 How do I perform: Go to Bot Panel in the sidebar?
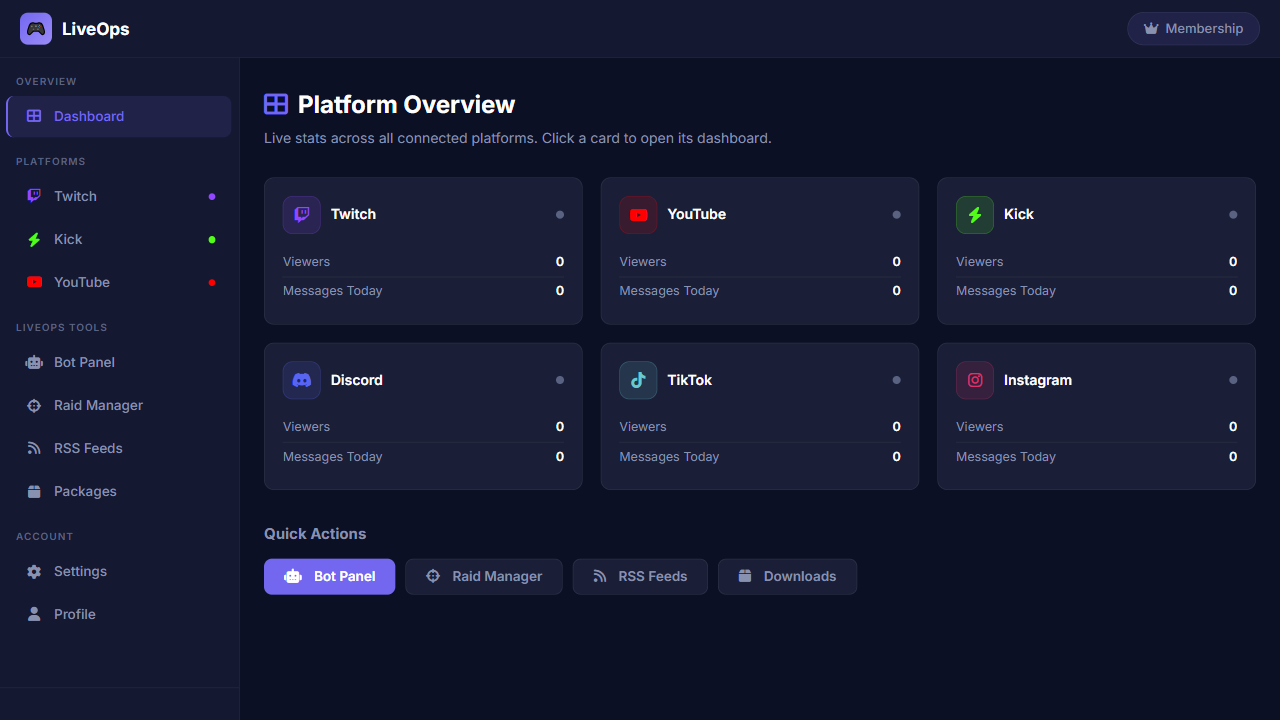click(x=119, y=362)
